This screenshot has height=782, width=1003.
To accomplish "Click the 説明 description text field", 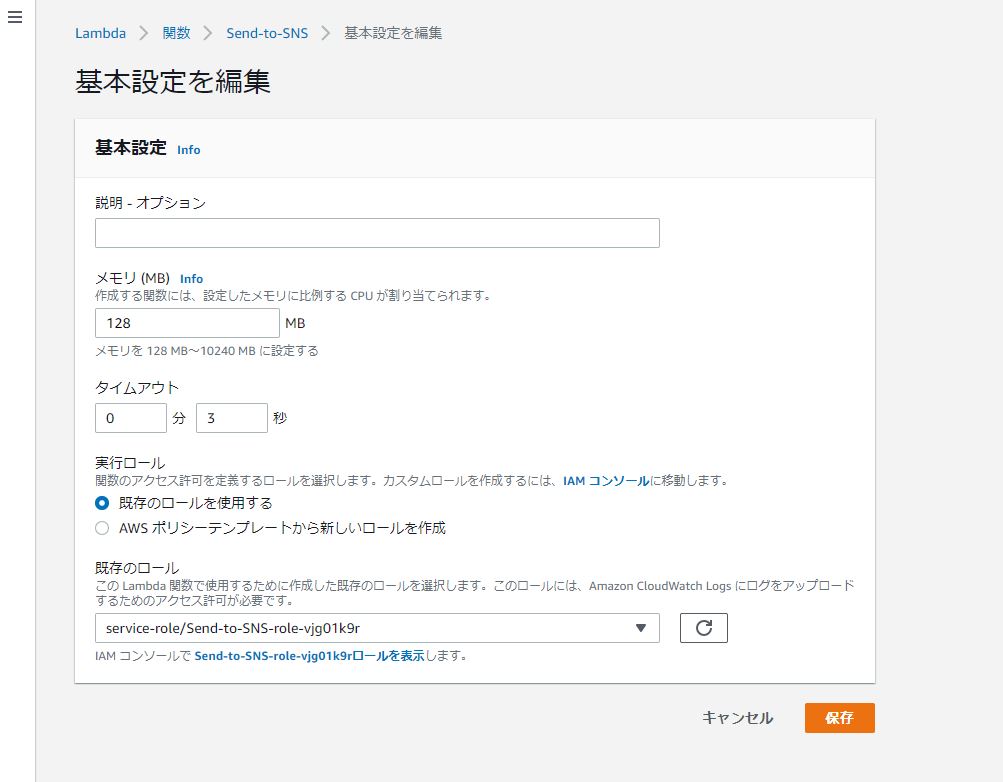I will (377, 232).
